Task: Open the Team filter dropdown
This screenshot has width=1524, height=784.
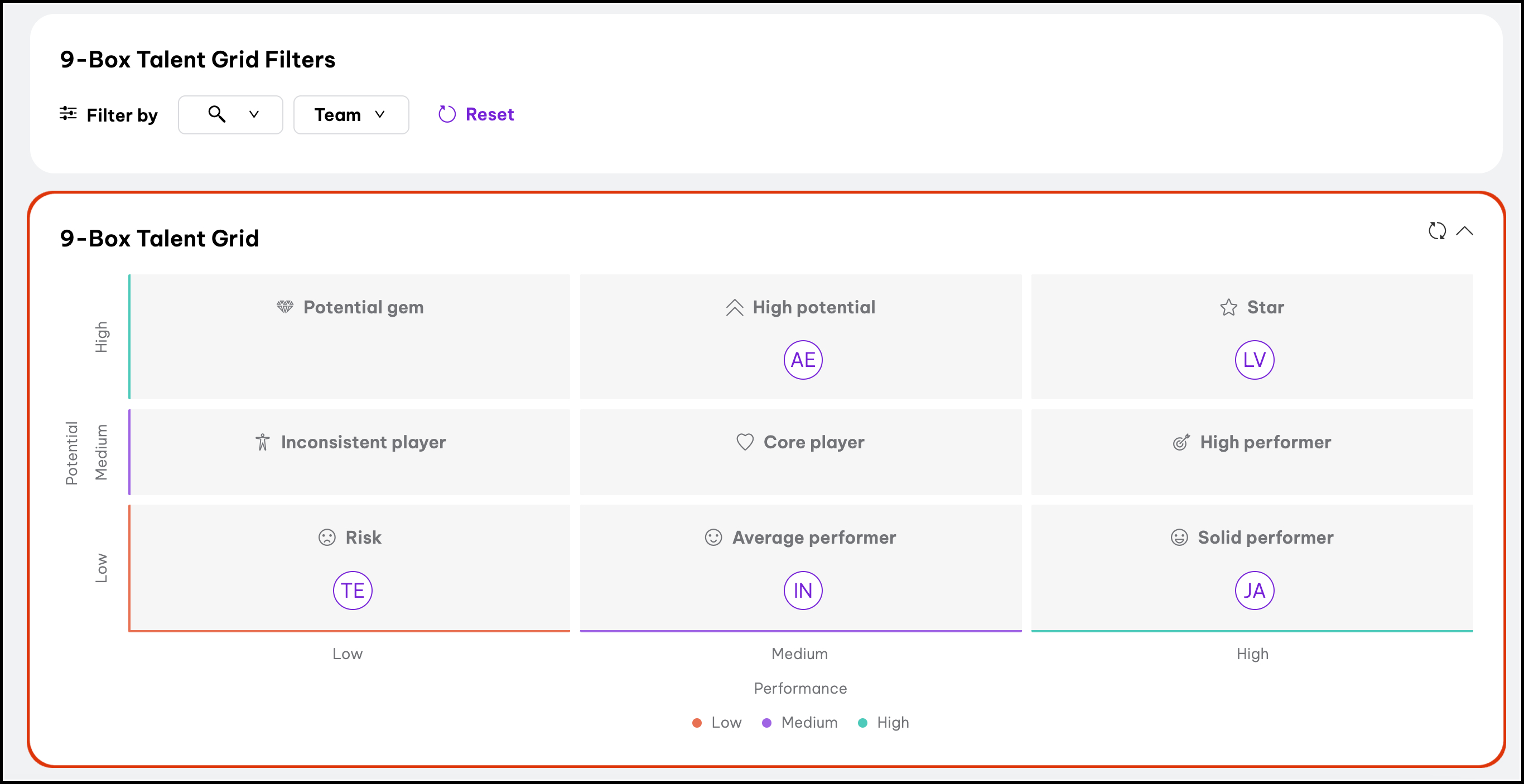Action: tap(351, 115)
